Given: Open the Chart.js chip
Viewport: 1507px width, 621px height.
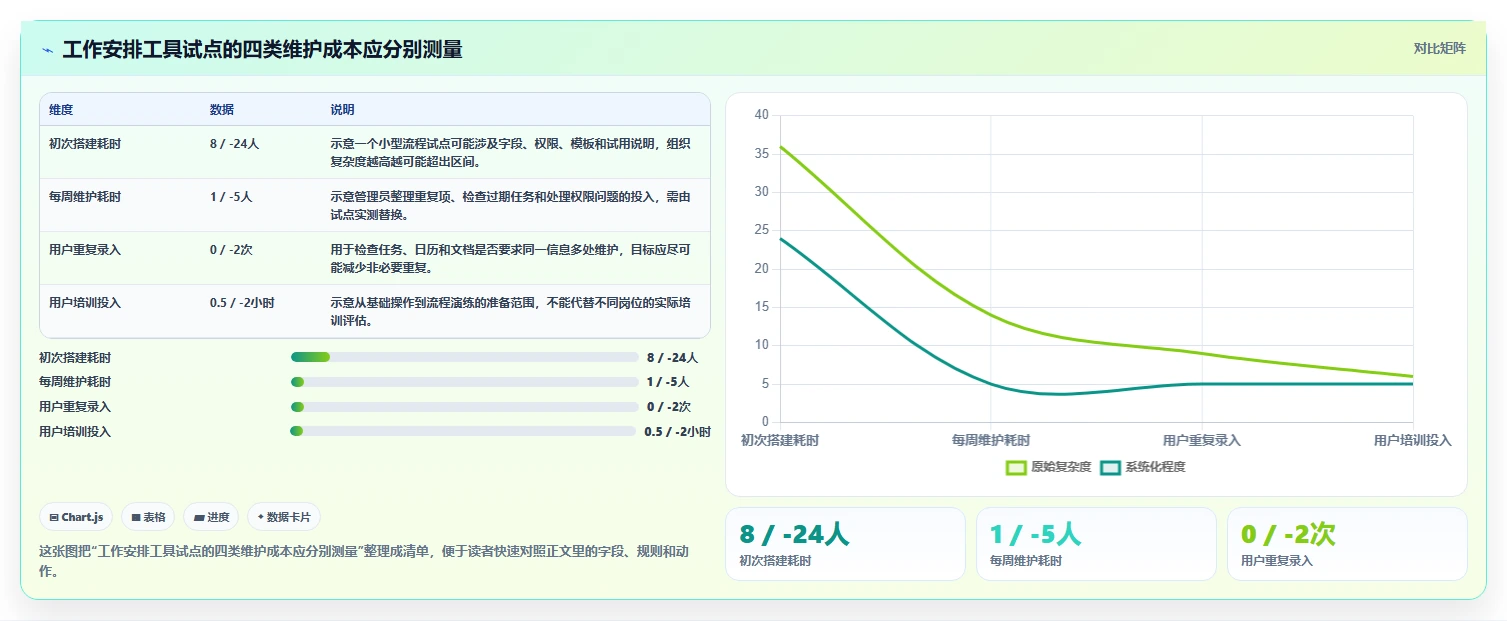Looking at the screenshot, I should pos(77,517).
